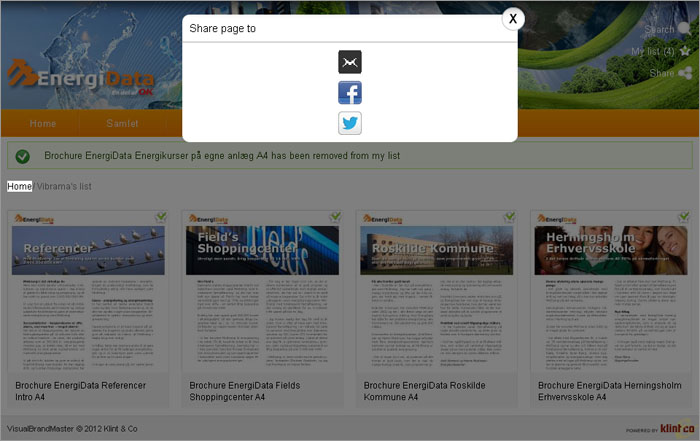Open Referencer Intro A4 brochure thumbnail
The width and height of the screenshot is (700, 441).
[x=88, y=295]
